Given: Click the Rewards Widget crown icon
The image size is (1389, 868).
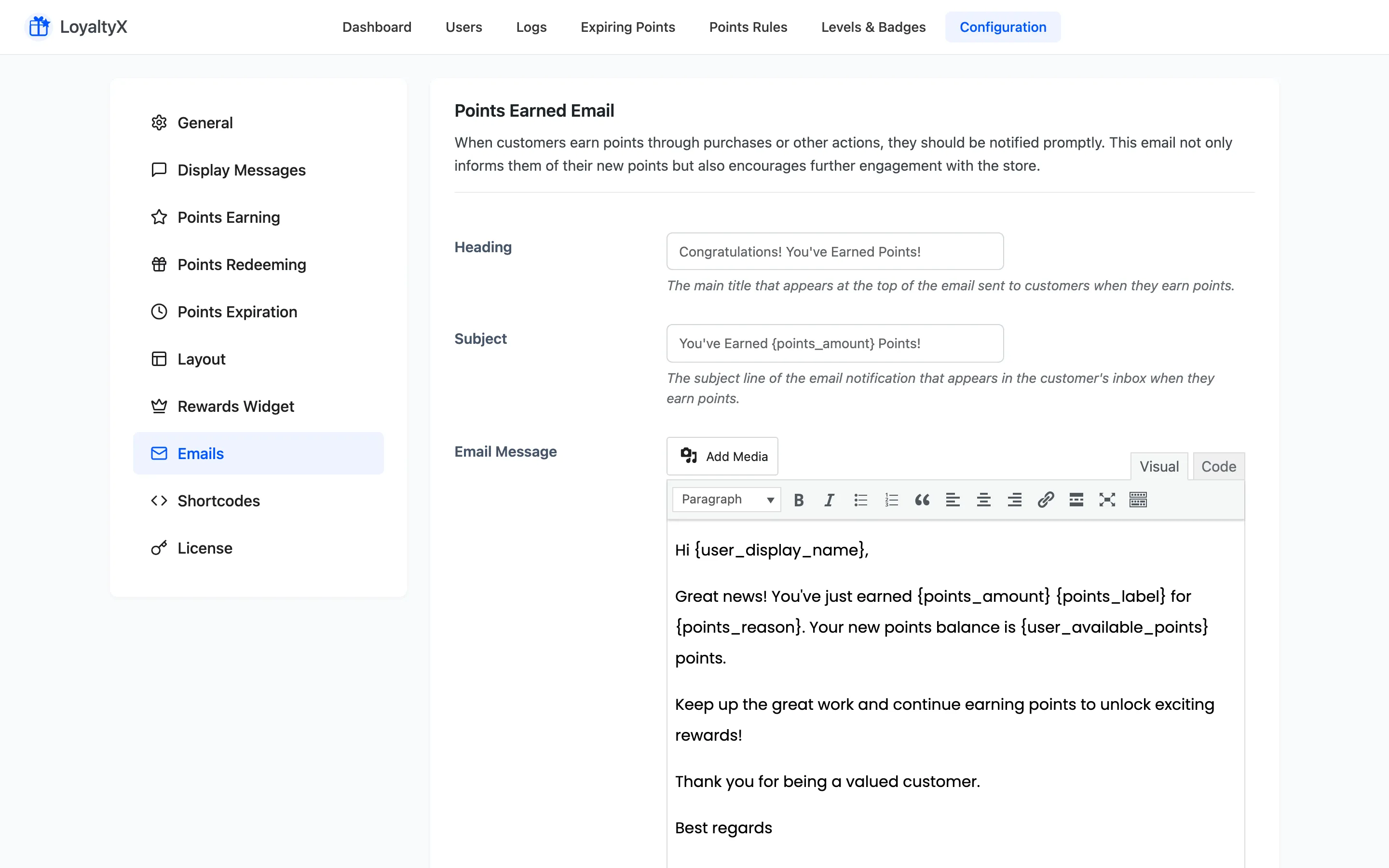Looking at the screenshot, I should [159, 406].
